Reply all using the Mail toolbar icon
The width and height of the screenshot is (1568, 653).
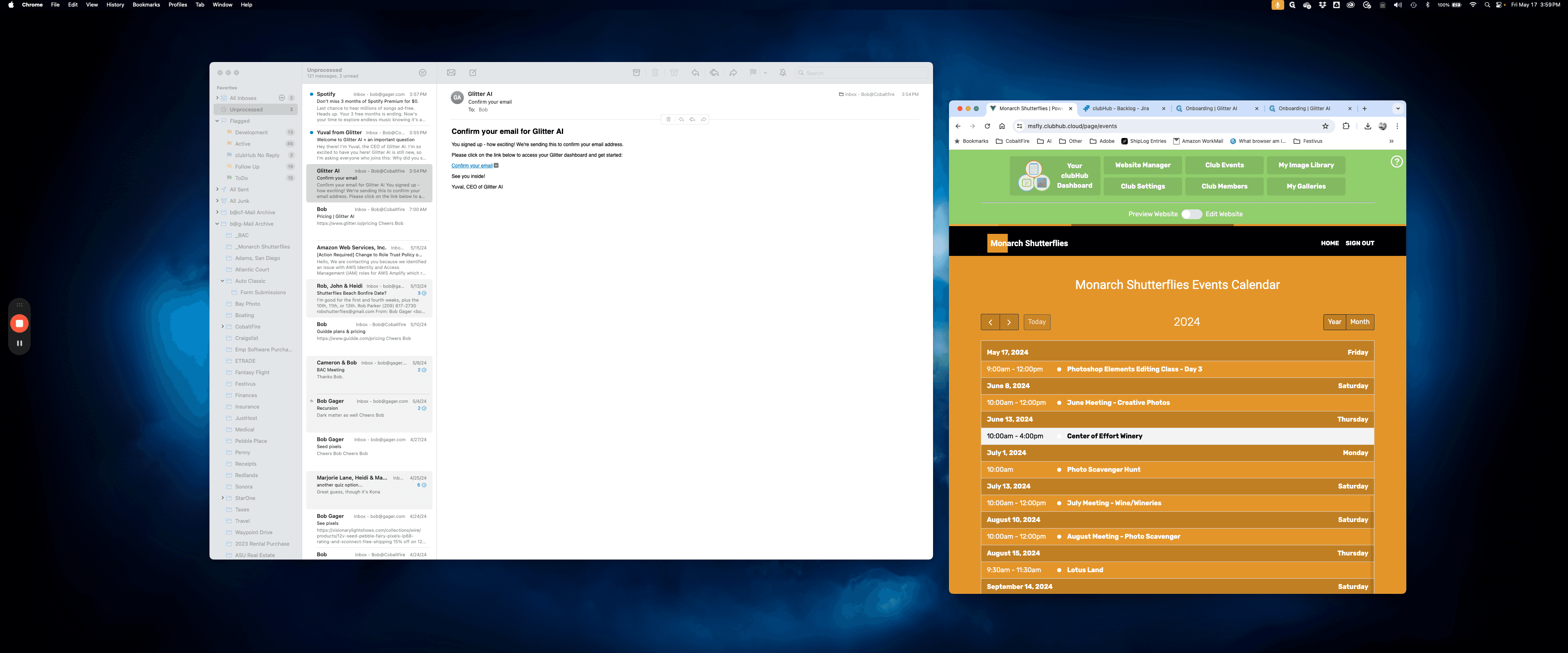point(714,72)
